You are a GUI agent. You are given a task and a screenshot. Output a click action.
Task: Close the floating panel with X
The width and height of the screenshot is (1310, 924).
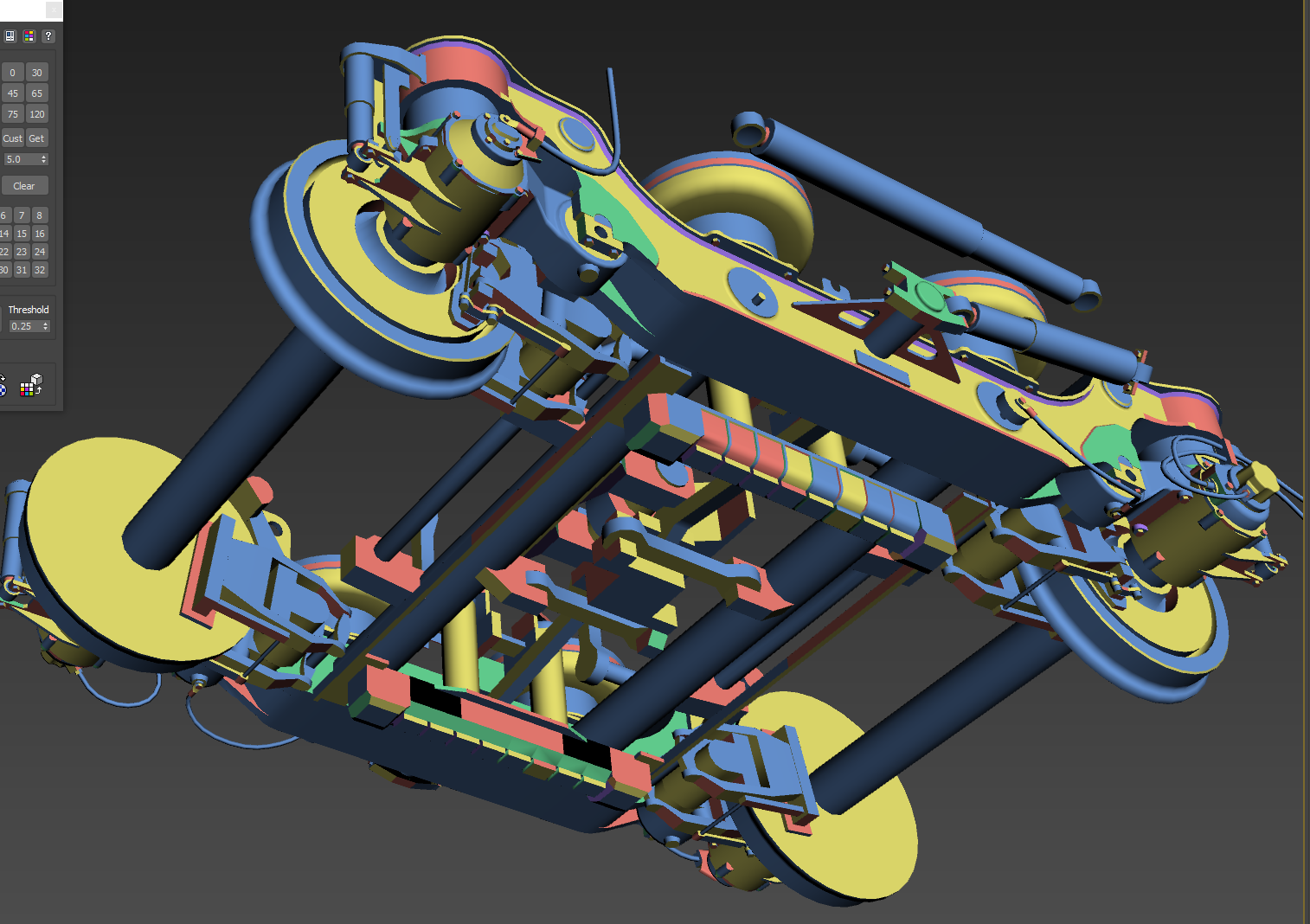tap(54, 10)
